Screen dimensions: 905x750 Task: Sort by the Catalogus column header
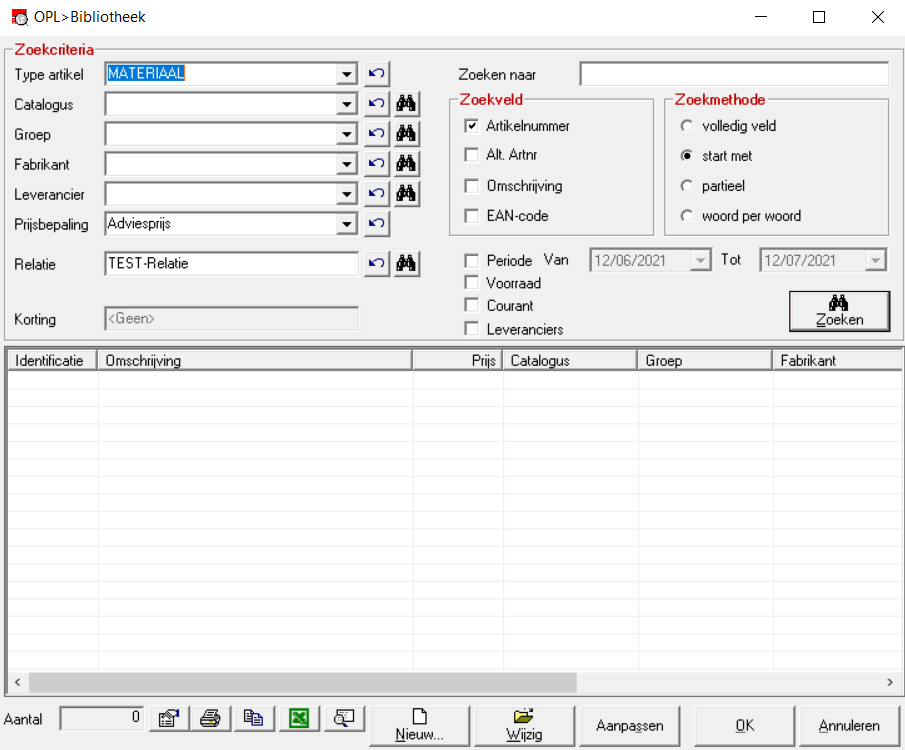(570, 361)
